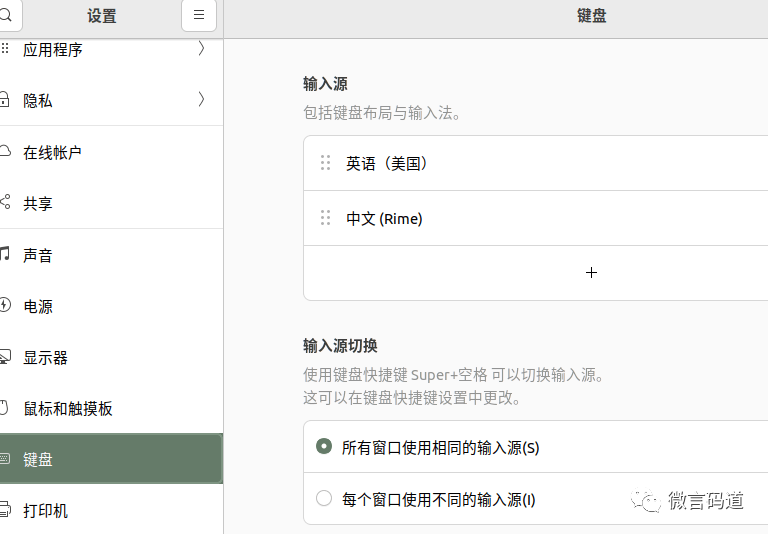
Task: Select 每个窗口使用不同的输入源 radio option
Action: tap(323, 499)
